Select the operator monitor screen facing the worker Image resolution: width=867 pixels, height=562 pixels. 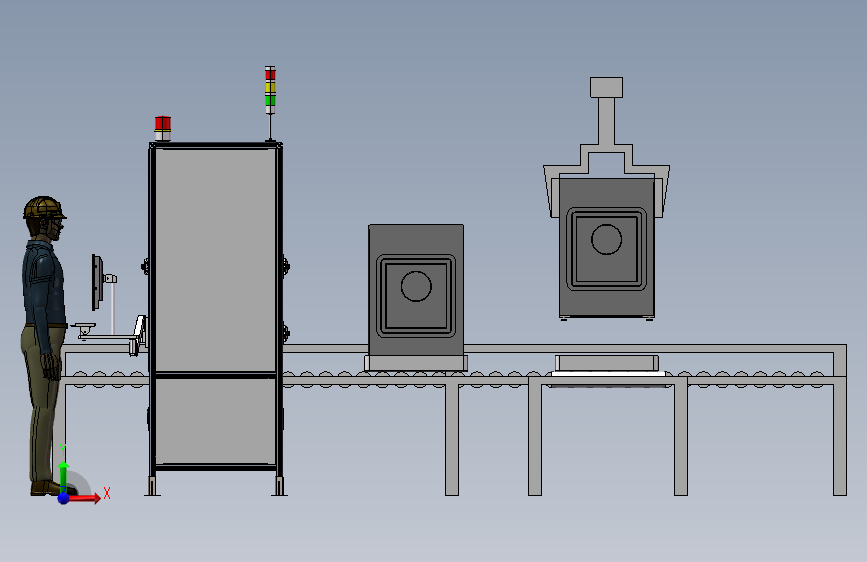(x=97, y=282)
